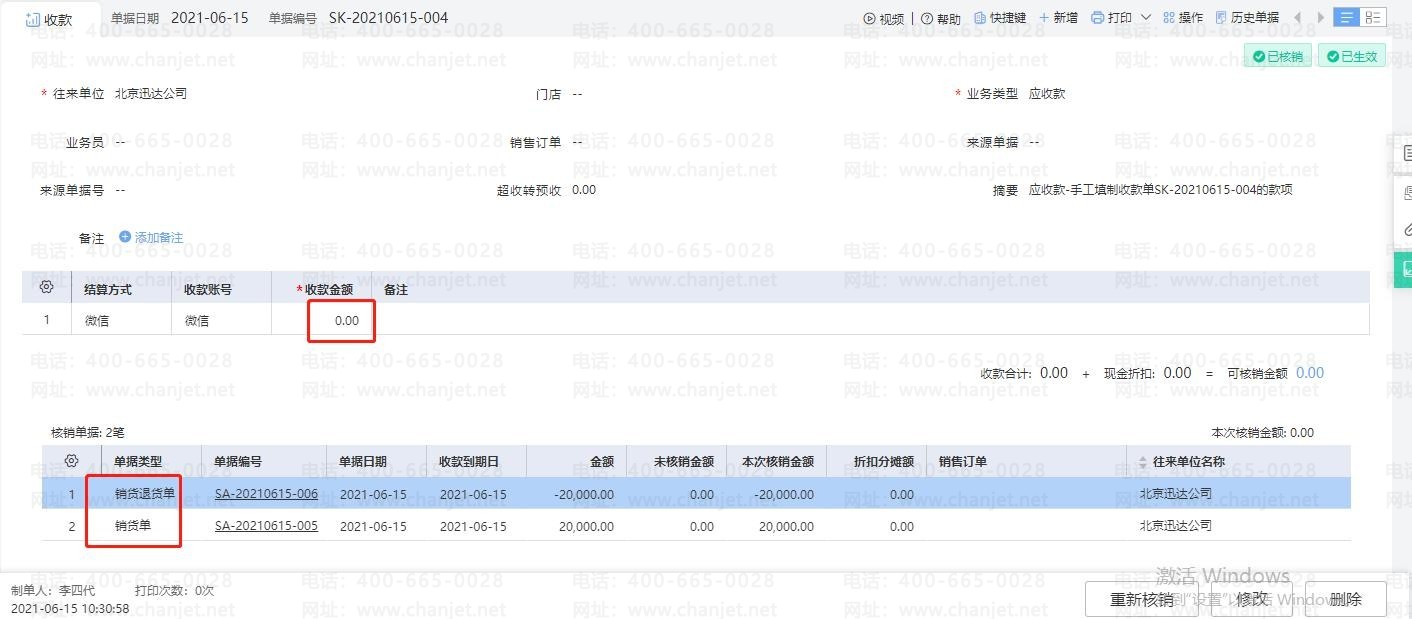Switch to the detailed layout view toggle

pos(1373,18)
